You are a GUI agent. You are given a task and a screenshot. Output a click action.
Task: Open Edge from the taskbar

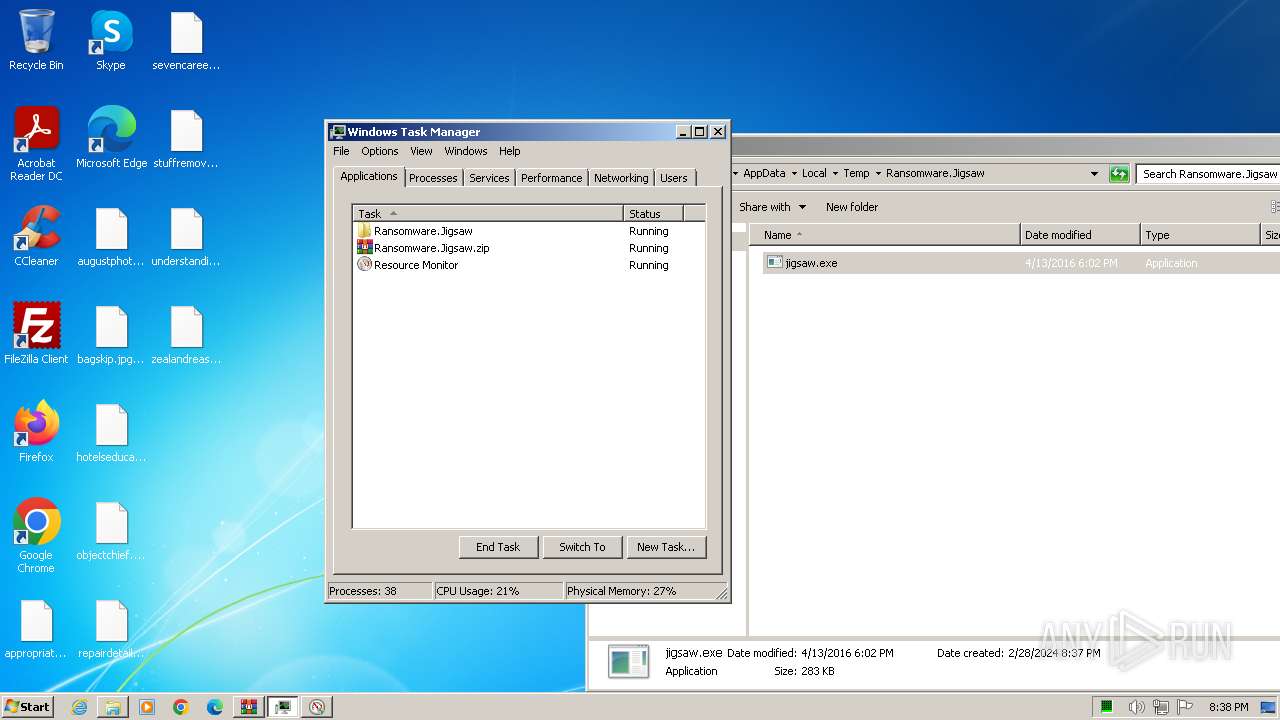215,707
